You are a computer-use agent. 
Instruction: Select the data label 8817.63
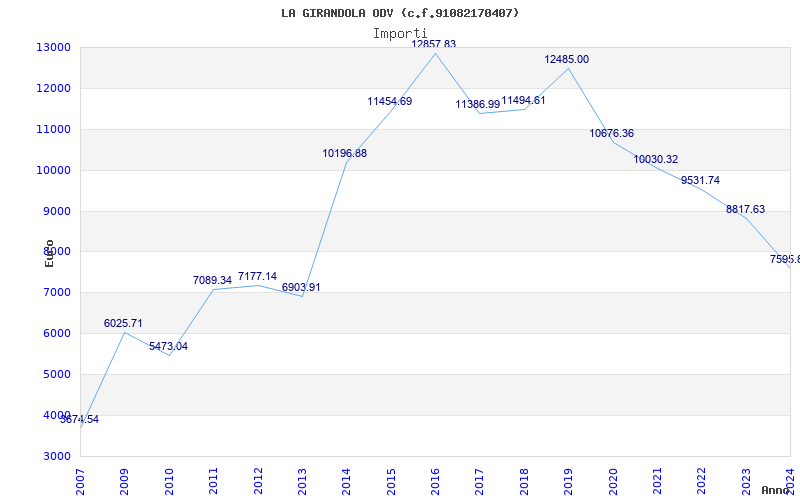point(745,210)
